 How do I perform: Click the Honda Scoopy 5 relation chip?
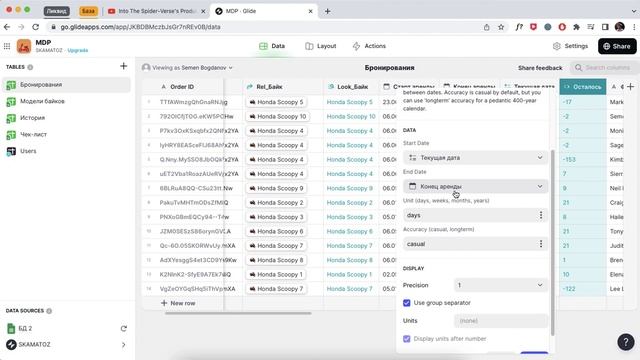[x=276, y=102]
